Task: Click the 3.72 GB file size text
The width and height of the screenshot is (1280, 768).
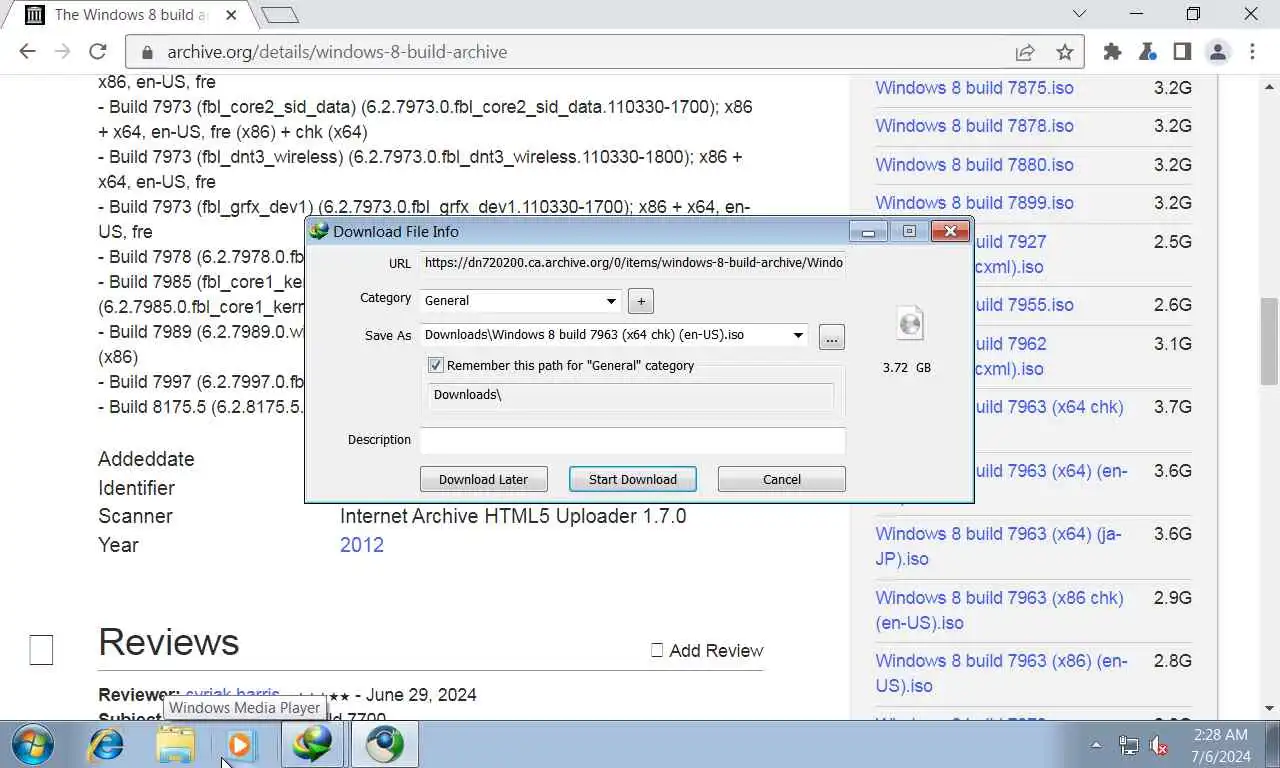Action: [907, 368]
